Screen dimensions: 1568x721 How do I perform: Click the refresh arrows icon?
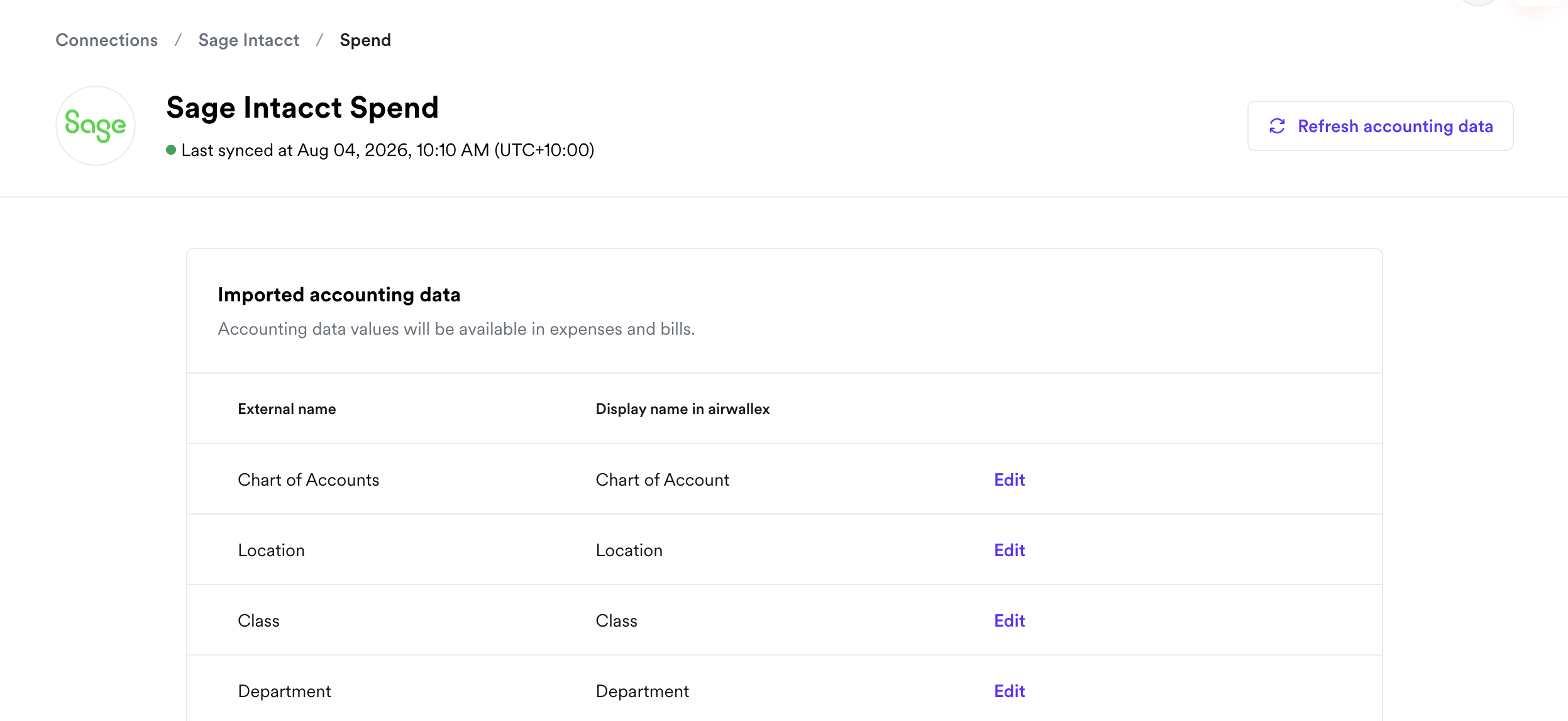[x=1277, y=126]
